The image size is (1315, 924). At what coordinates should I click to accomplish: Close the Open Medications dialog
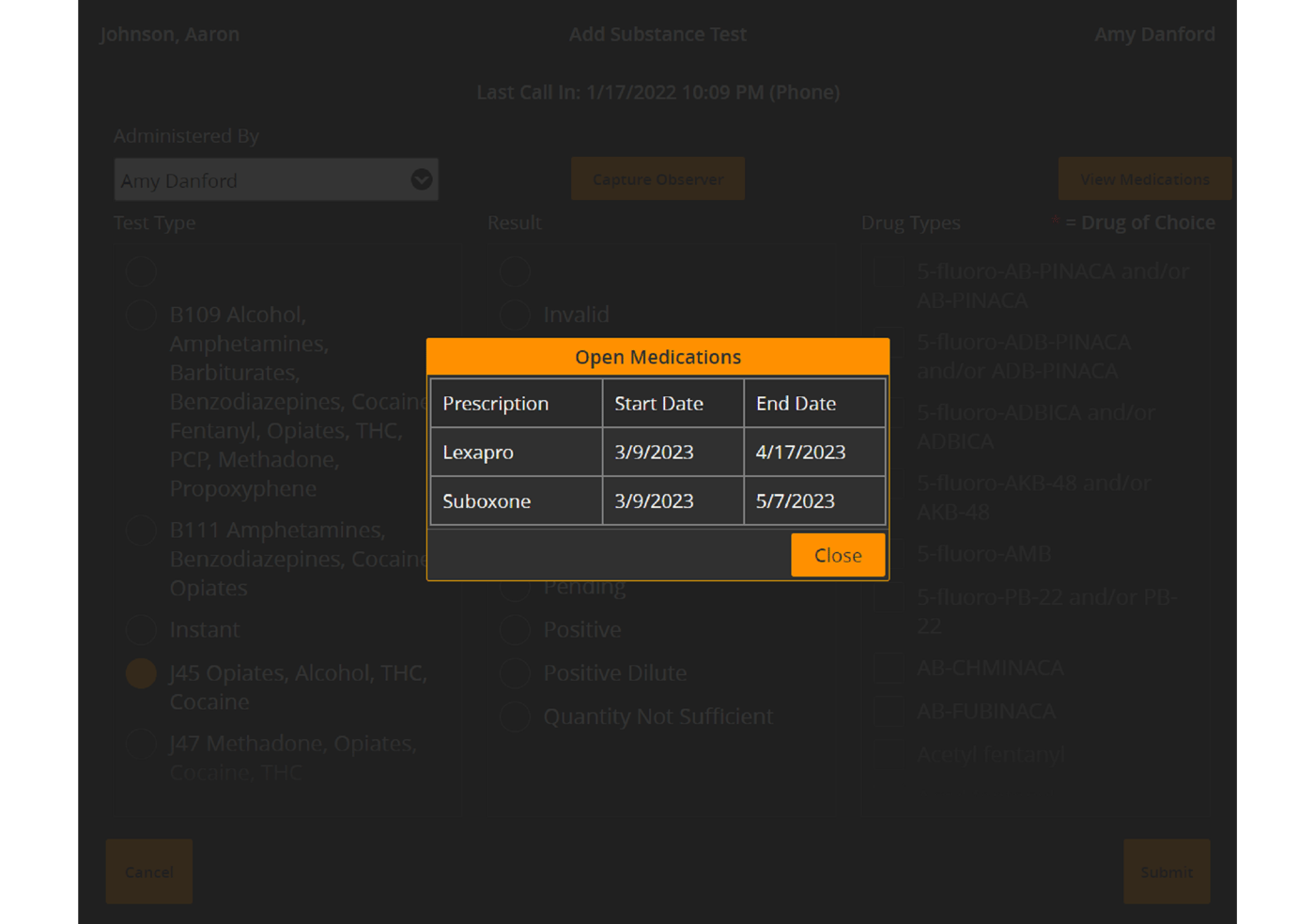838,555
